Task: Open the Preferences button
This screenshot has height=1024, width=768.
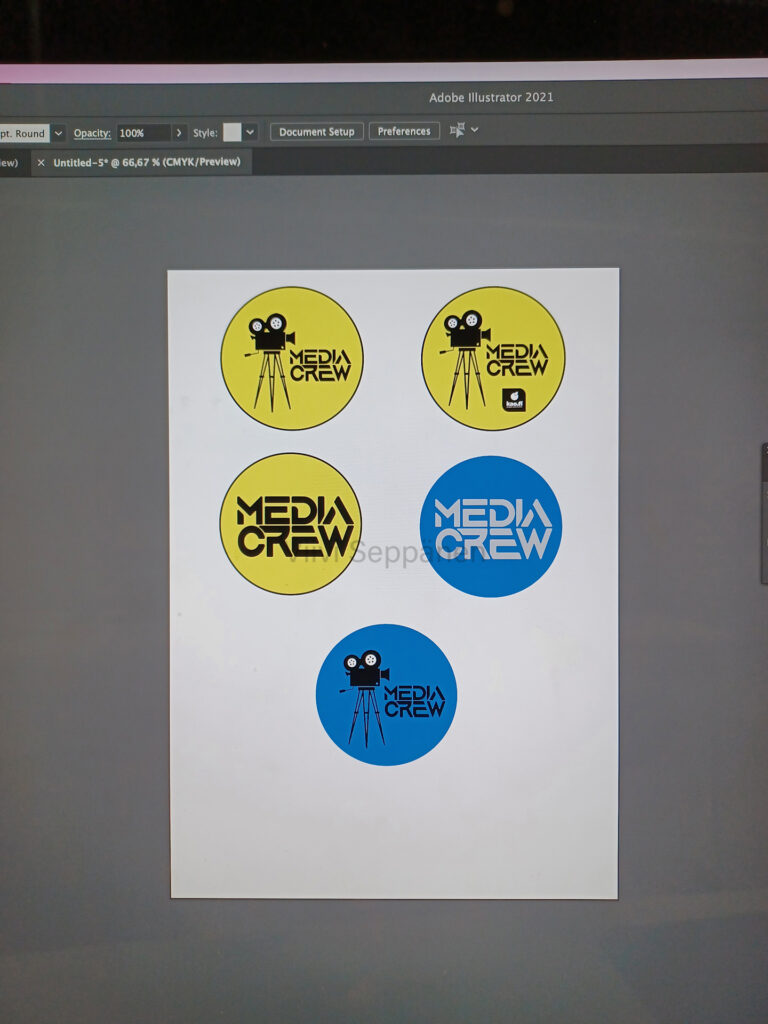Action: (404, 131)
